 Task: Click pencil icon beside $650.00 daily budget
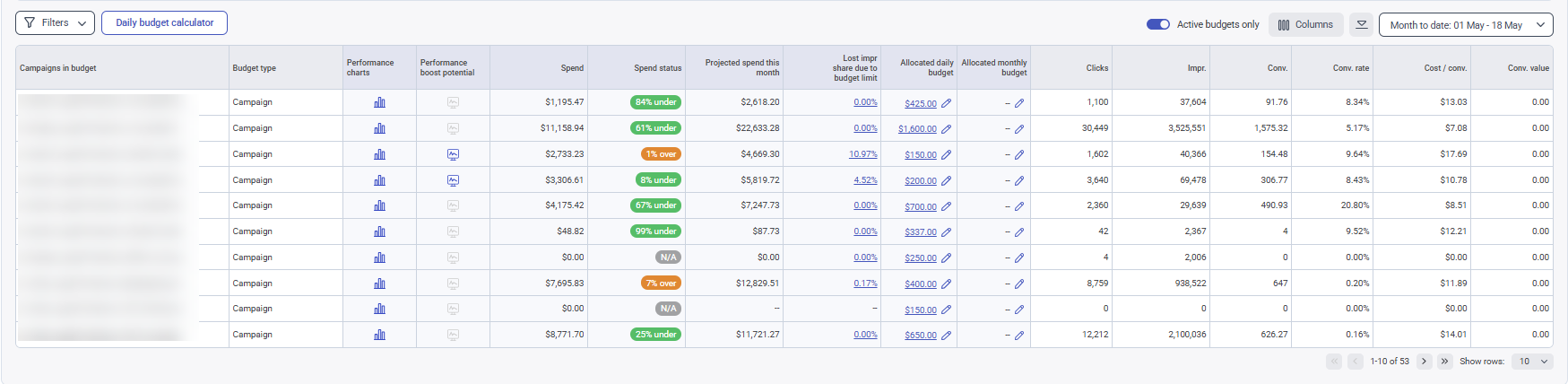click(946, 335)
